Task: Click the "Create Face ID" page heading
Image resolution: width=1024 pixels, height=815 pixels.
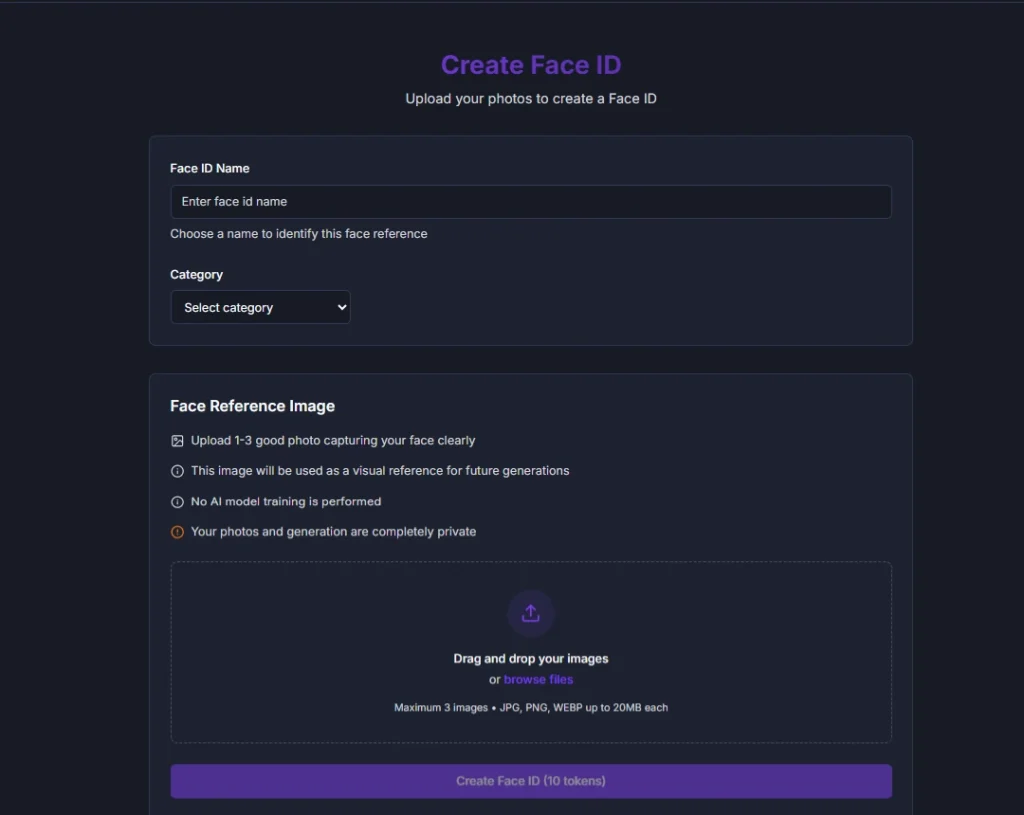Action: coord(531,64)
